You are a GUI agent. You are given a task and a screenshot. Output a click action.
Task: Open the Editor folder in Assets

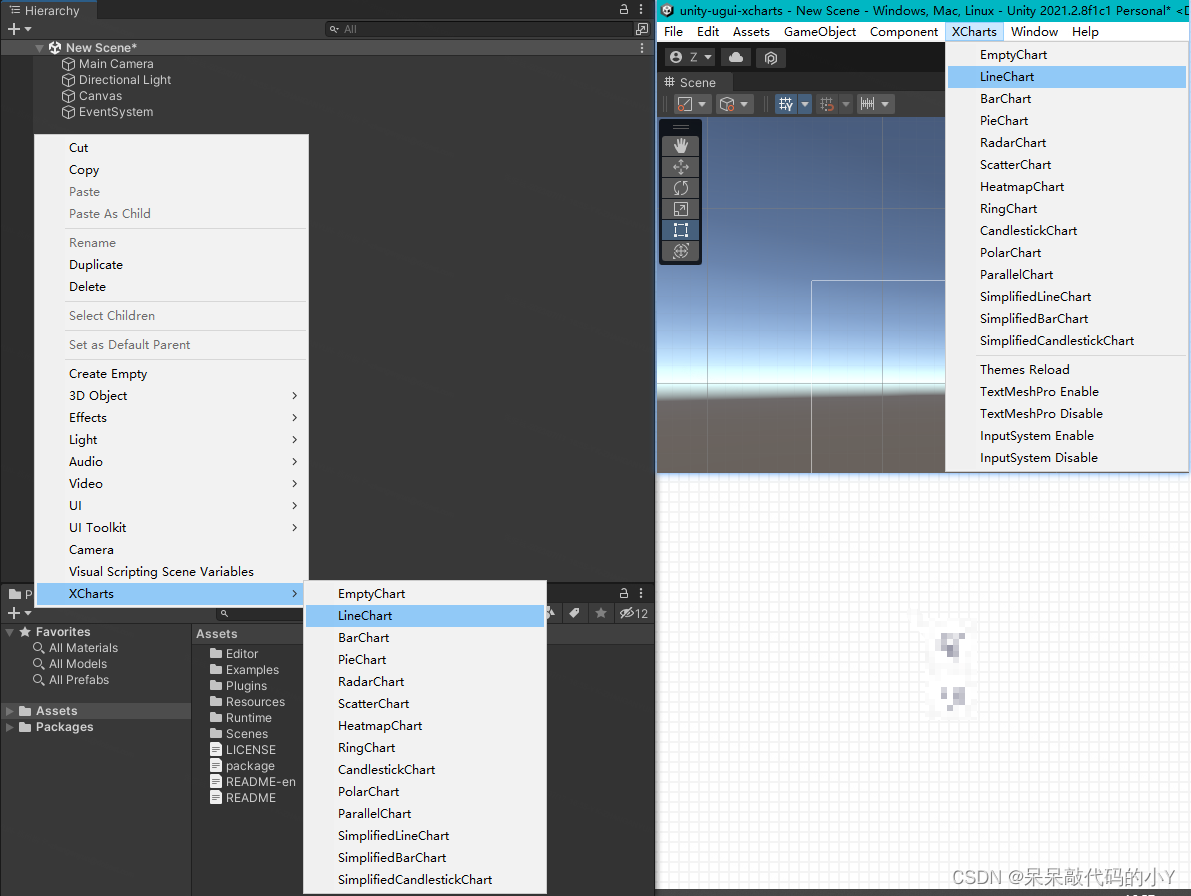click(x=234, y=654)
